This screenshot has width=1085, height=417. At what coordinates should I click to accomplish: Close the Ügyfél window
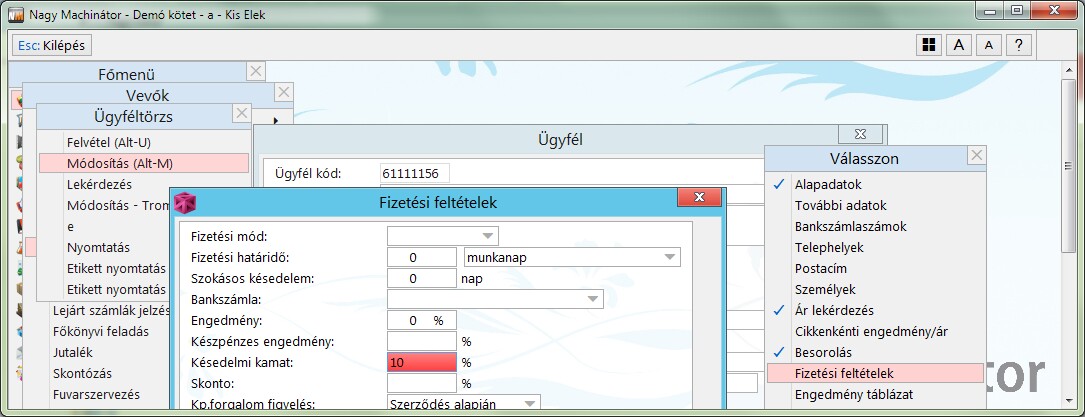tap(860, 134)
